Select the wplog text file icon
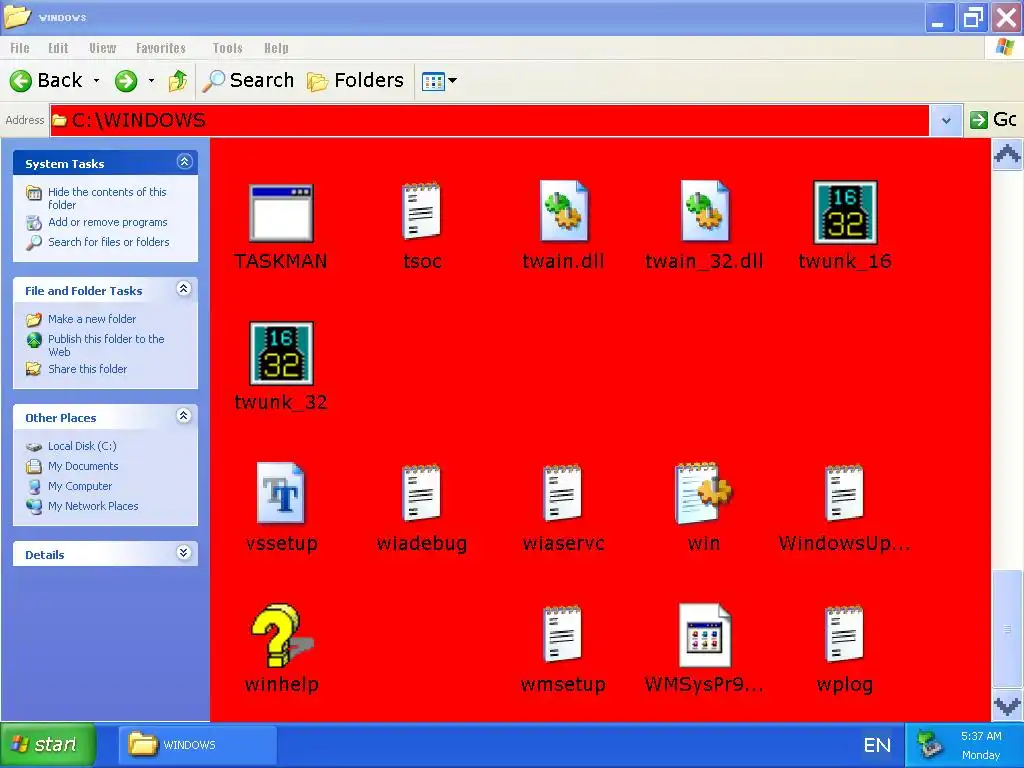Screen dimensions: 1024x768 click(844, 634)
